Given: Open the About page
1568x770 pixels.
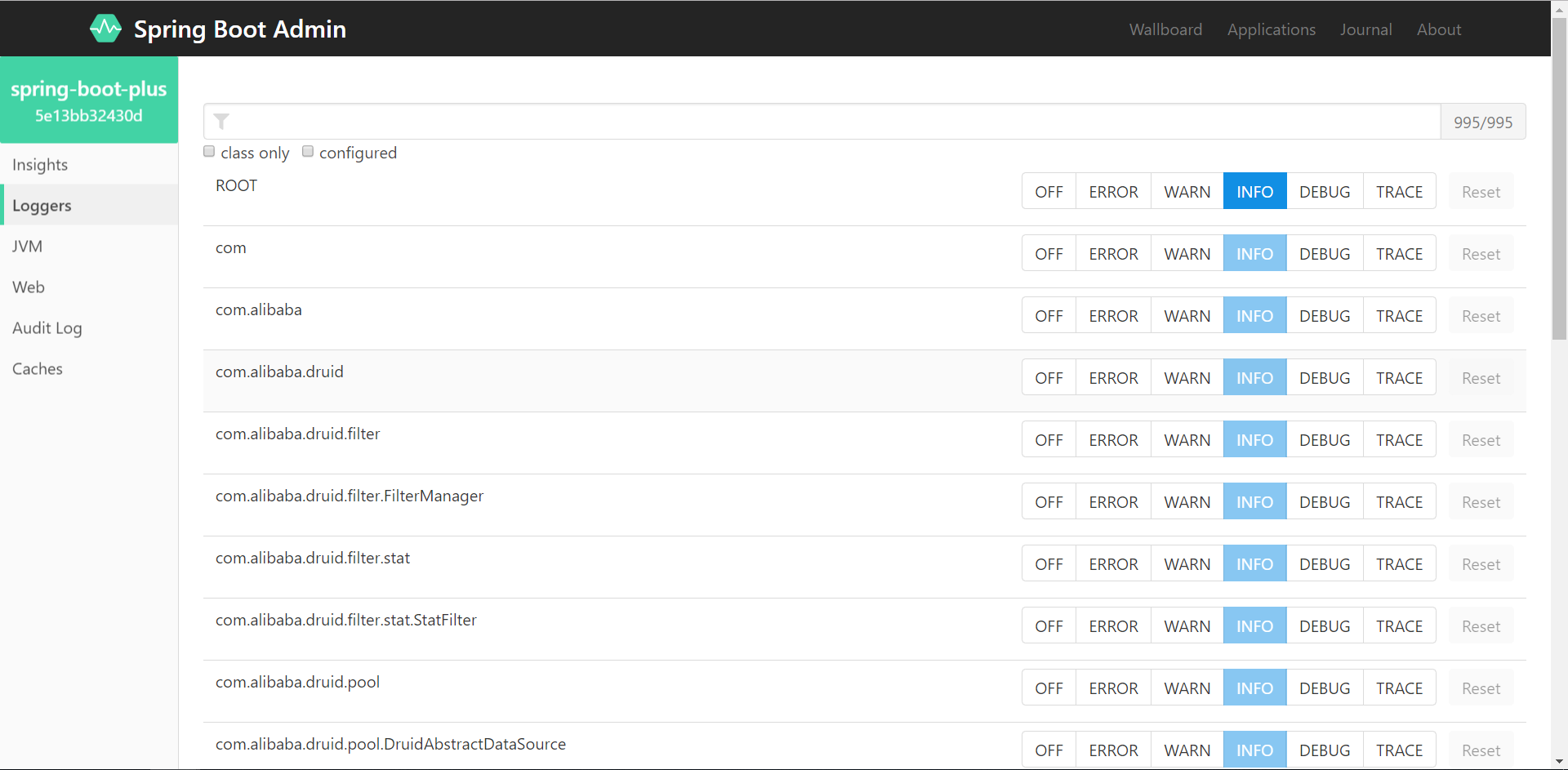Looking at the screenshot, I should pyautogui.click(x=1438, y=29).
